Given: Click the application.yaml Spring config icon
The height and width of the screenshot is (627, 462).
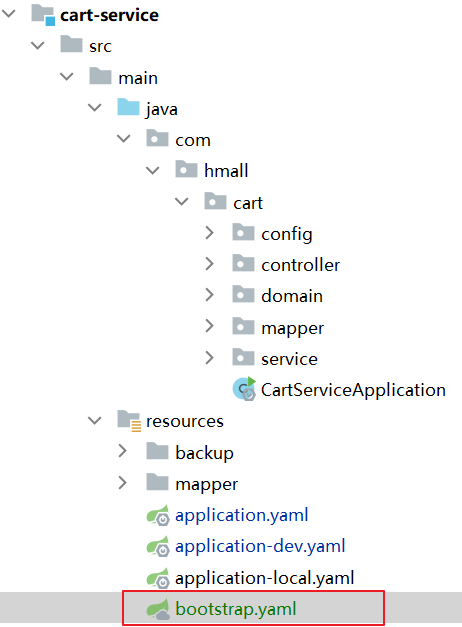Looking at the screenshot, I should [x=158, y=515].
